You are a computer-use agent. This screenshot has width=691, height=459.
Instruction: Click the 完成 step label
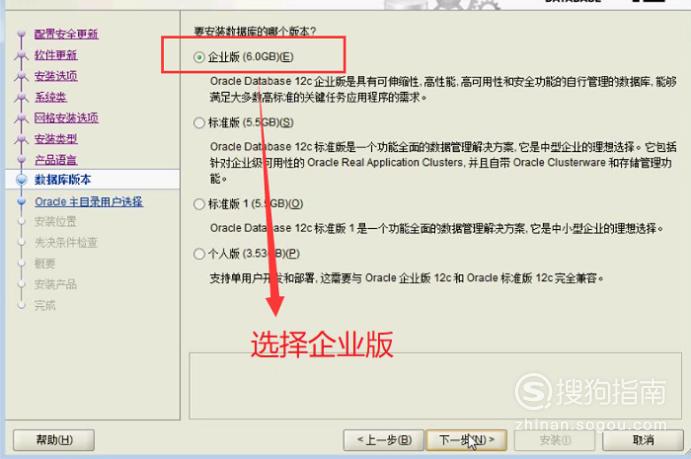[45, 305]
